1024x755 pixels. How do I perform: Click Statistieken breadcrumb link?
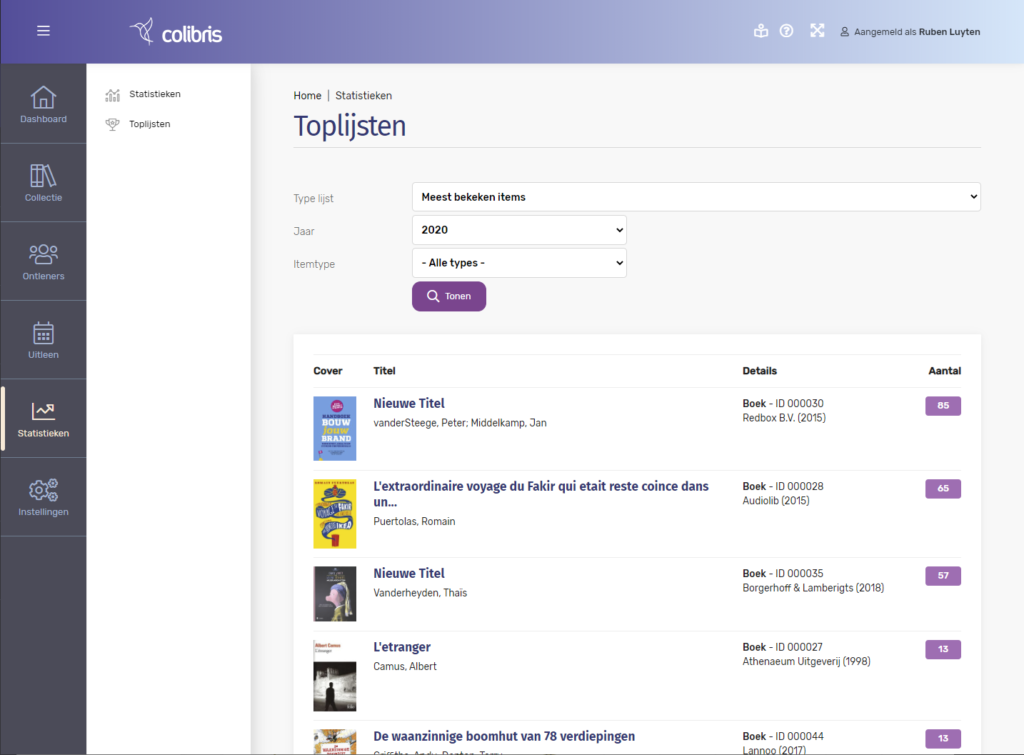[364, 95]
